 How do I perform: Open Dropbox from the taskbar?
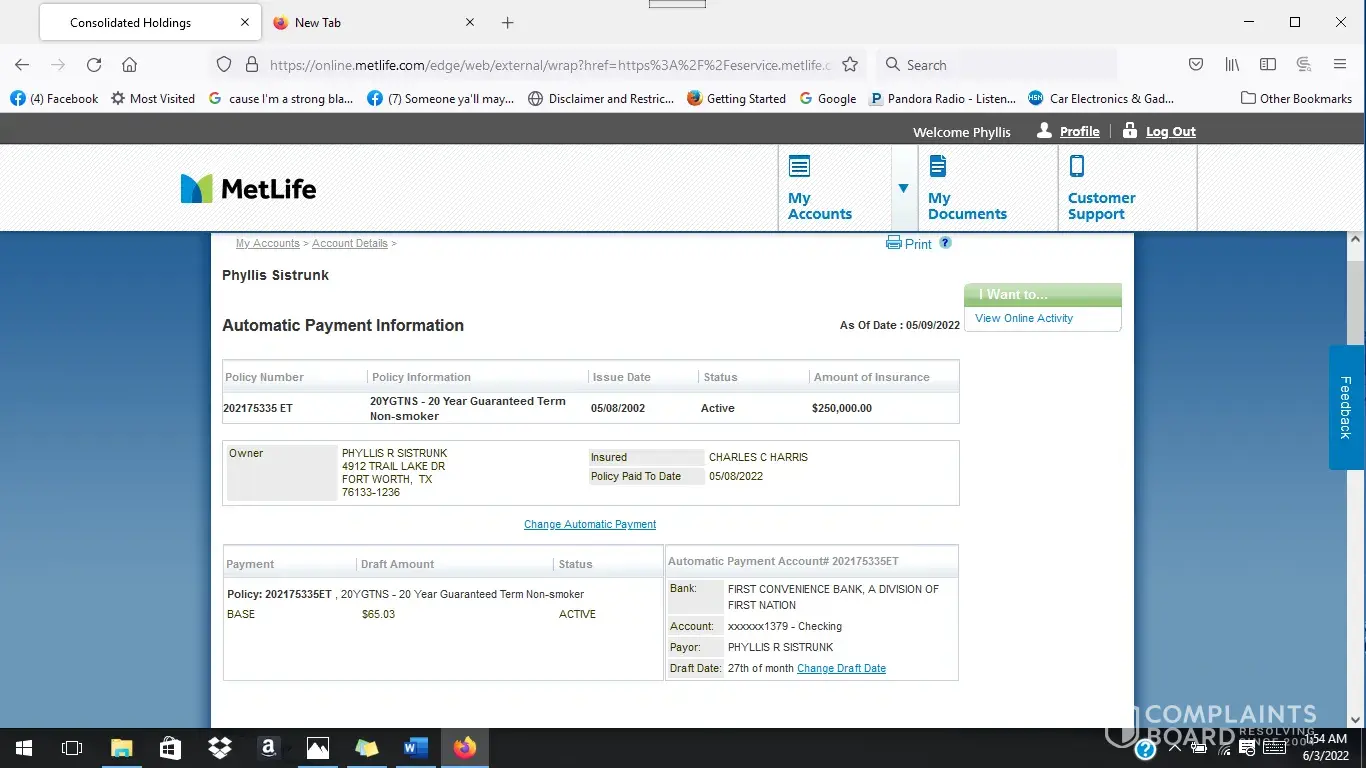[x=219, y=747]
